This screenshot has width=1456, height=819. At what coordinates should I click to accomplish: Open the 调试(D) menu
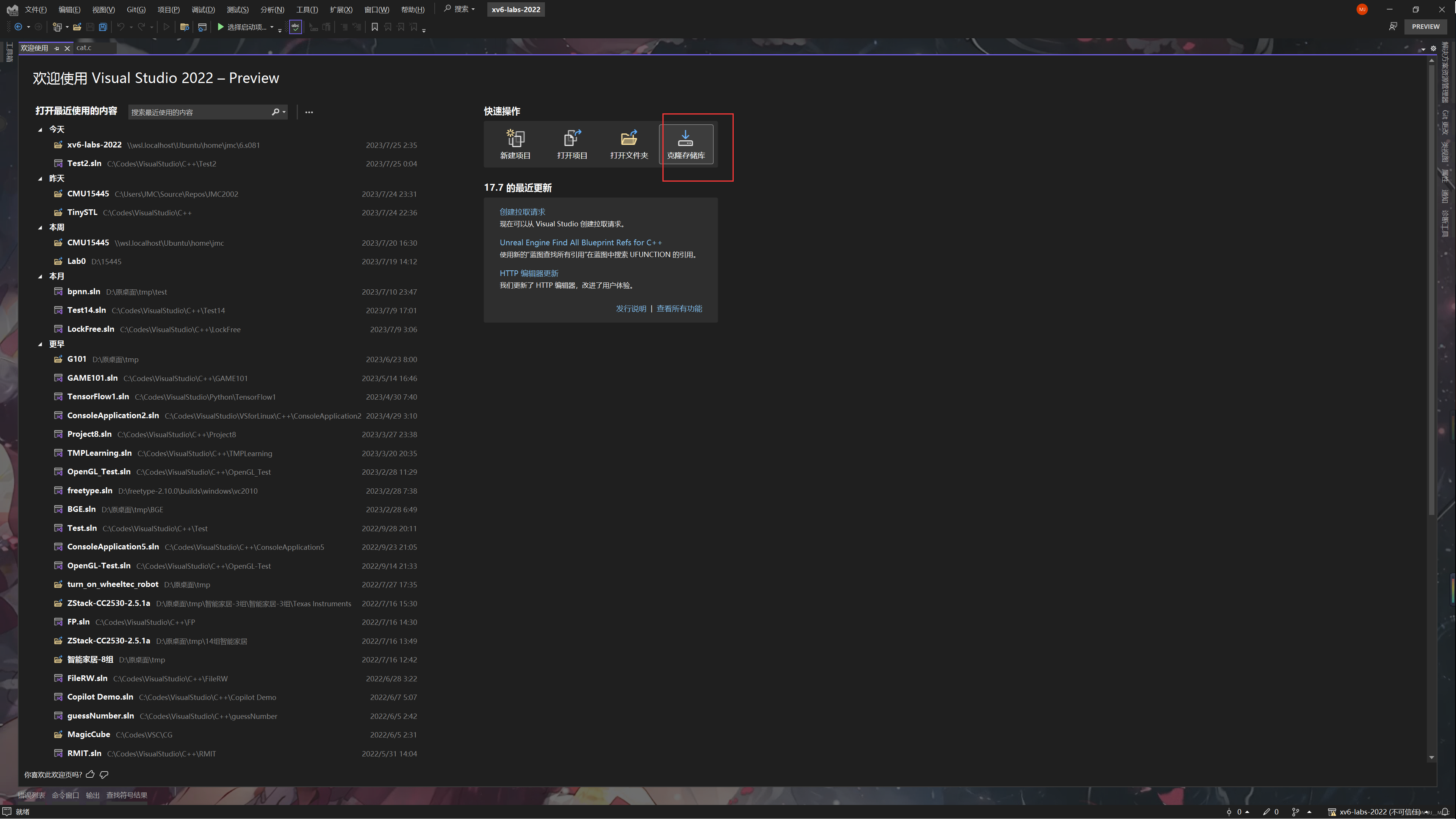click(203, 9)
